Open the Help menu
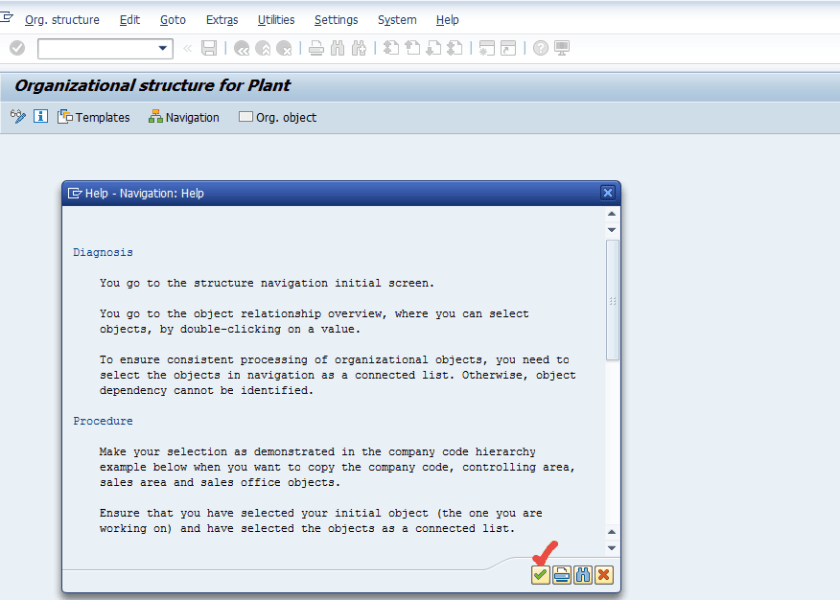This screenshot has height=600, width=840. click(x=447, y=20)
